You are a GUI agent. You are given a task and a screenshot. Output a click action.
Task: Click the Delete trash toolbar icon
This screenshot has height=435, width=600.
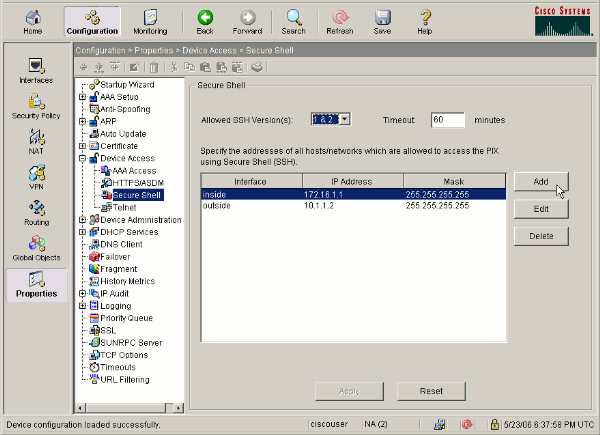pyautogui.click(x=154, y=67)
